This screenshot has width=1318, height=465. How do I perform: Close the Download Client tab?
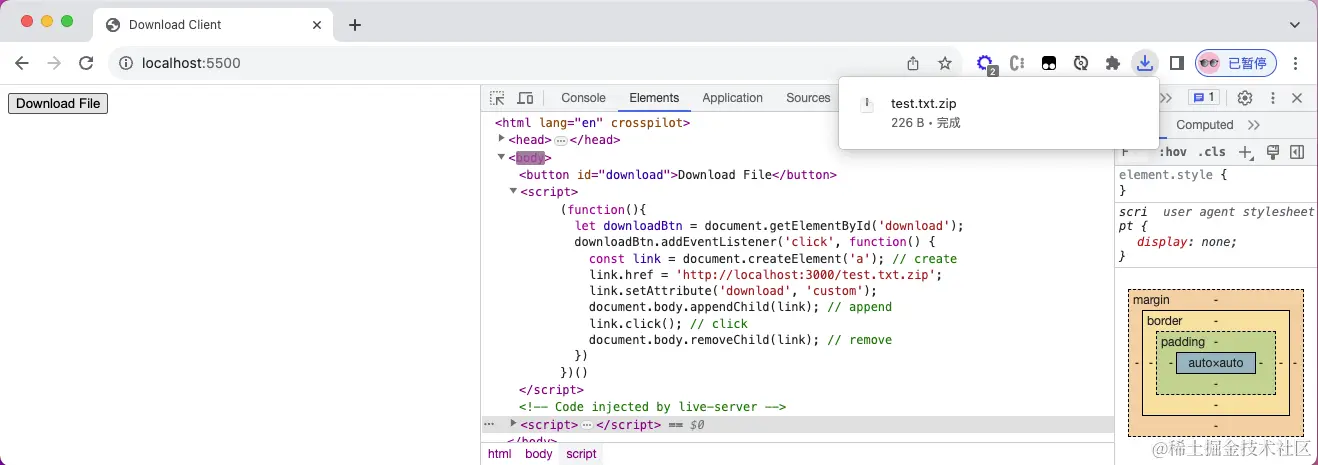click(x=319, y=25)
